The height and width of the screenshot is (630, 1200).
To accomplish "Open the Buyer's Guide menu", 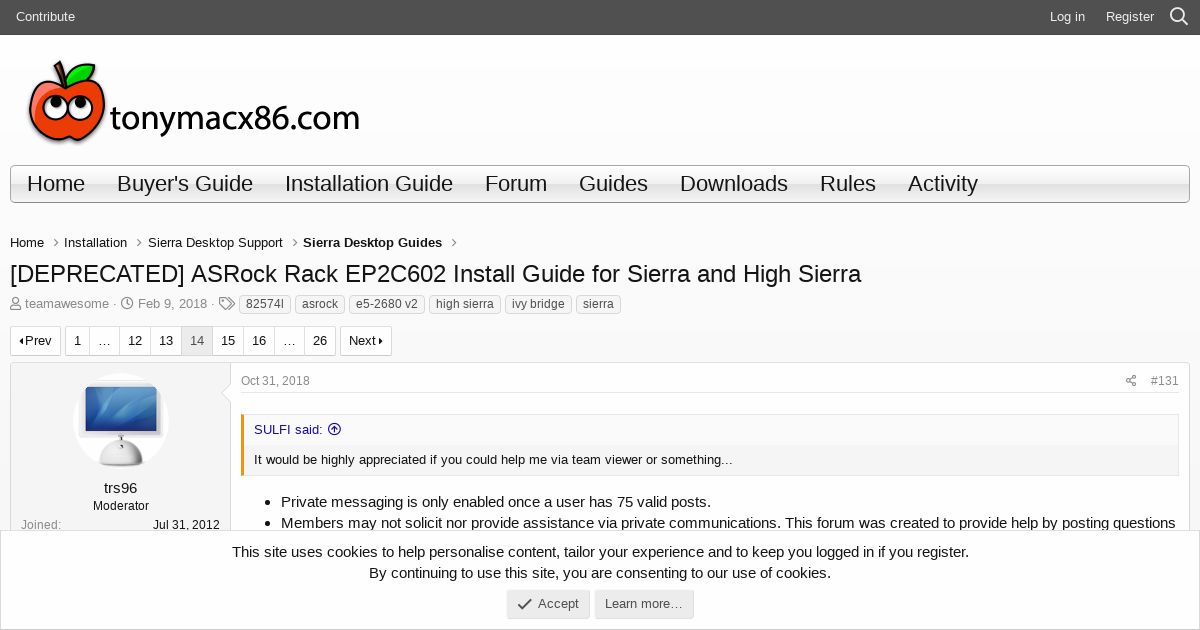I will pos(185,184).
